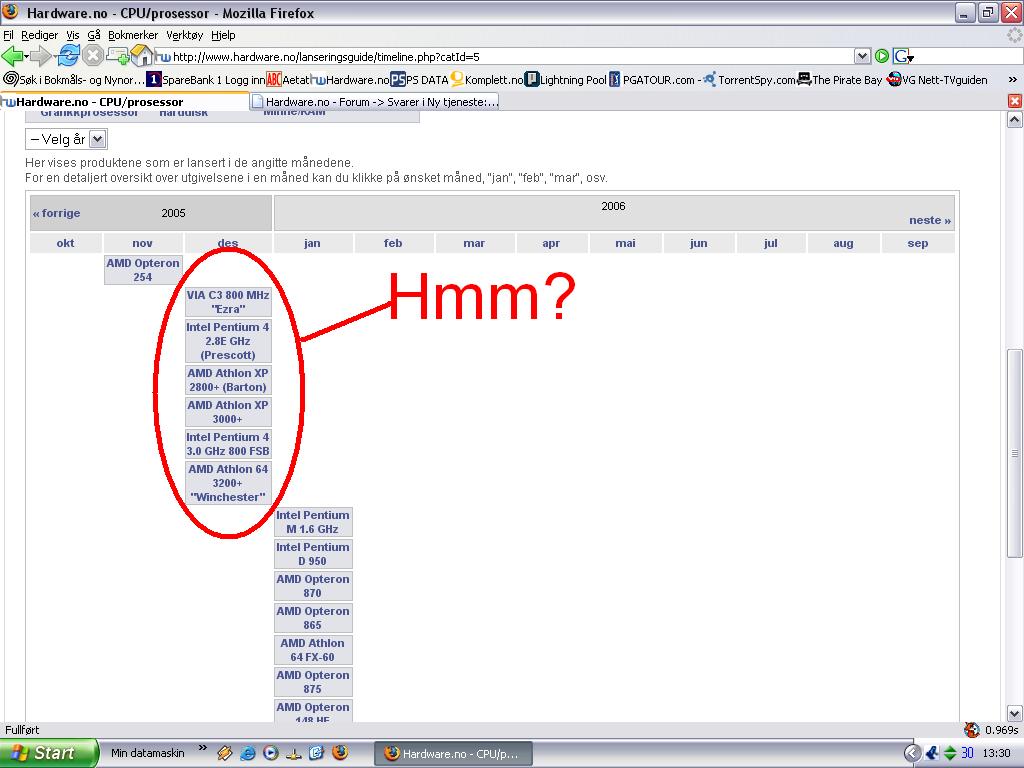Go to the Home page icon
This screenshot has width=1024, height=768.
coord(141,56)
